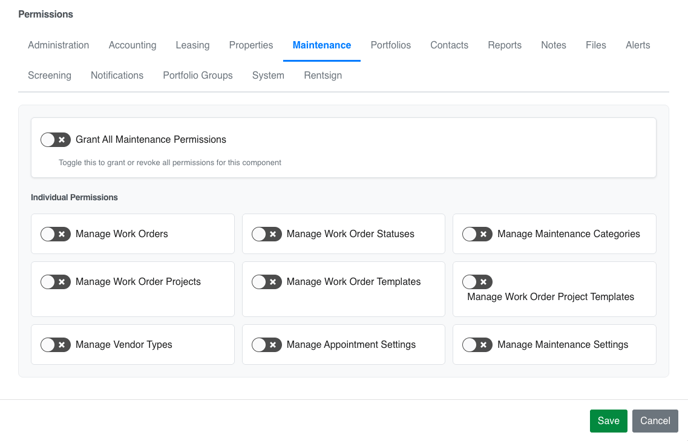Enable Manage Vendor Types permission

click(55, 344)
